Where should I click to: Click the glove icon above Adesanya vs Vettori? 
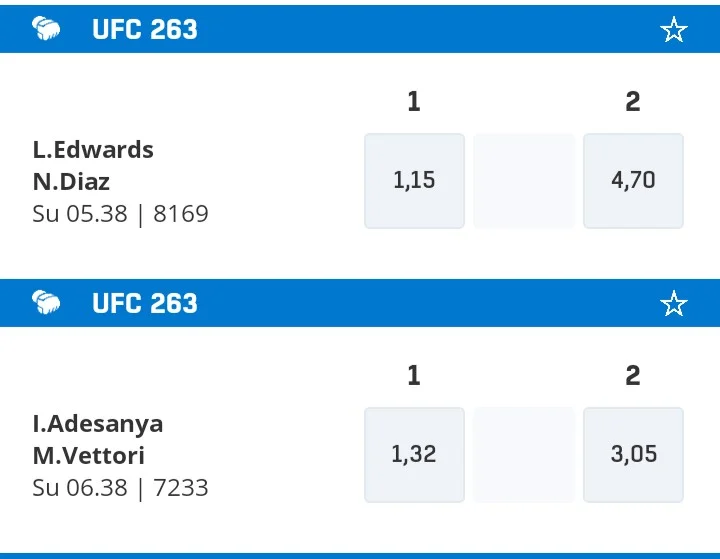(46, 303)
